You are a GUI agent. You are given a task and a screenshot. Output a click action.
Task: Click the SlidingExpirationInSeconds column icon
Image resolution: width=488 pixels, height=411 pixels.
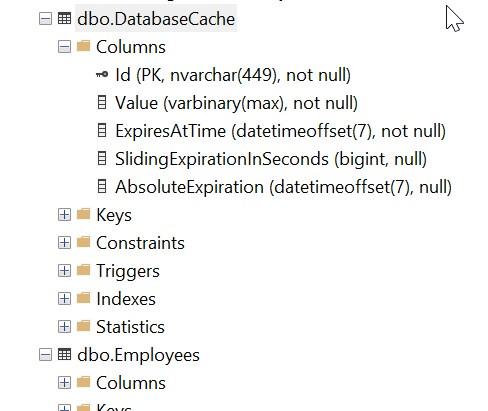(102, 158)
